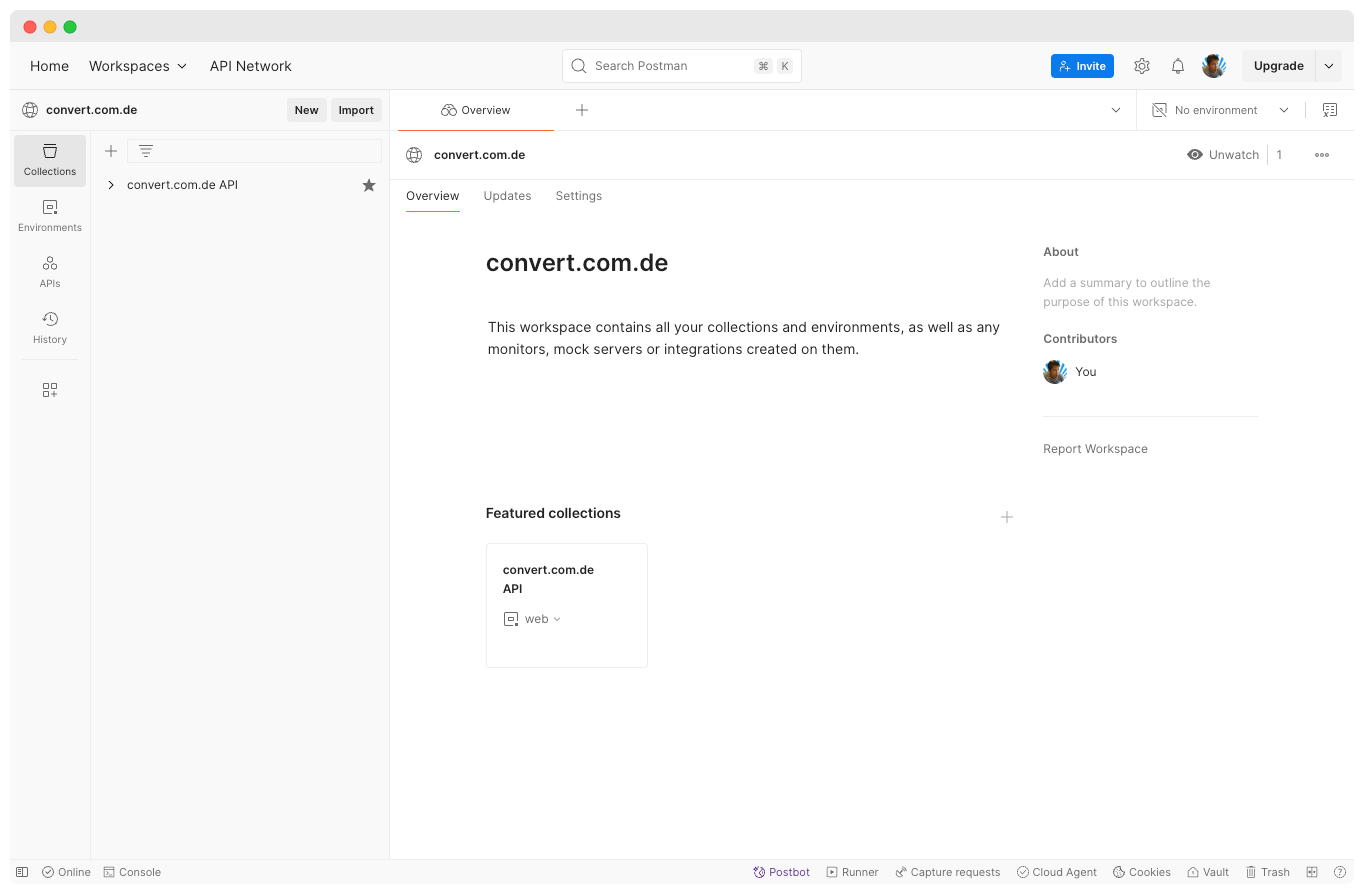The image size is (1364, 894).
Task: Click the convert.com.de API tree label
Action: click(x=182, y=185)
